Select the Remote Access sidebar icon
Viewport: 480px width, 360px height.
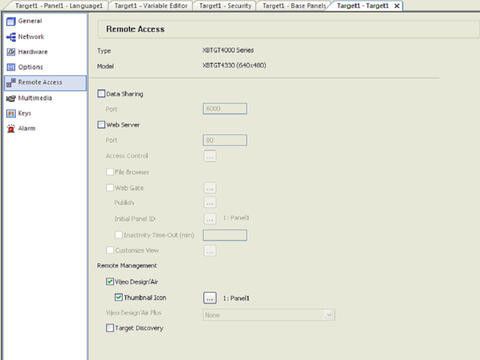[11, 83]
